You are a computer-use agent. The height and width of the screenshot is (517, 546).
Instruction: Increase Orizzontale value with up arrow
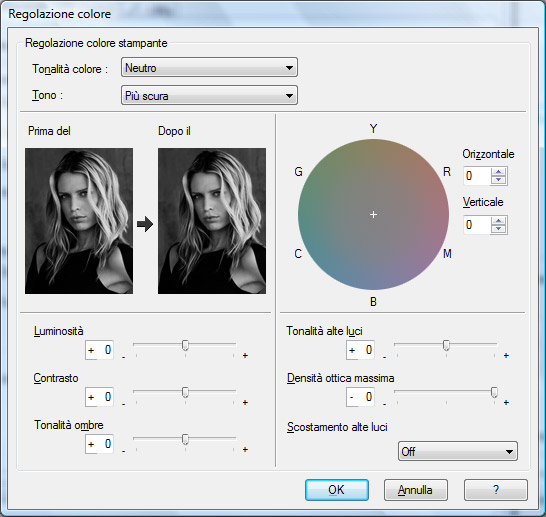coord(499,172)
